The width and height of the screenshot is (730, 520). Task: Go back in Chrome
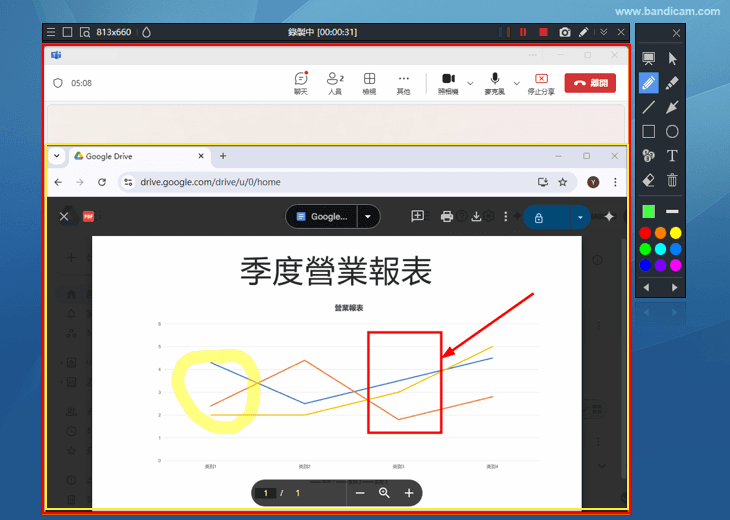[58, 182]
